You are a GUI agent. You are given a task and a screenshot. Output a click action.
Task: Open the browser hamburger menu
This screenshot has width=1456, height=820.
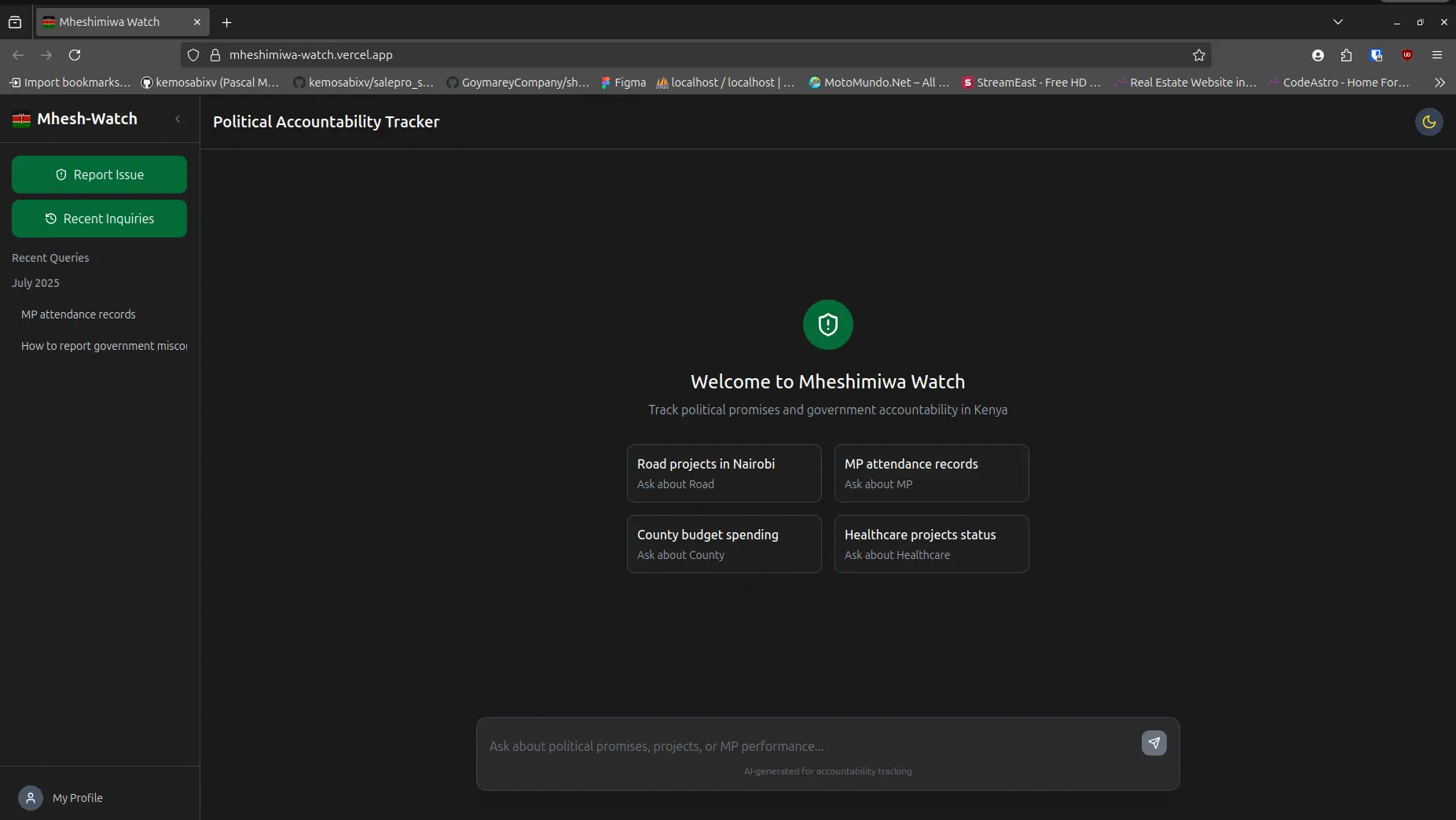(1436, 55)
